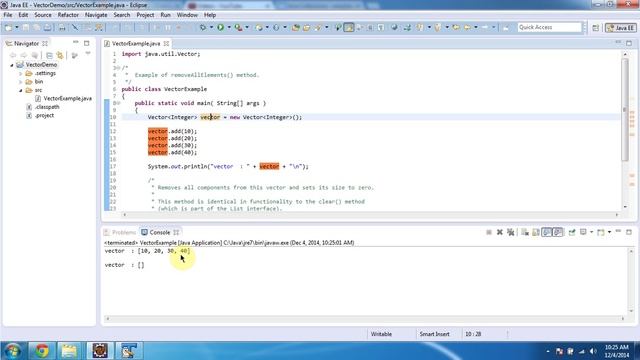Collapse the src folder
The height and width of the screenshot is (360, 640).
(x=20, y=90)
